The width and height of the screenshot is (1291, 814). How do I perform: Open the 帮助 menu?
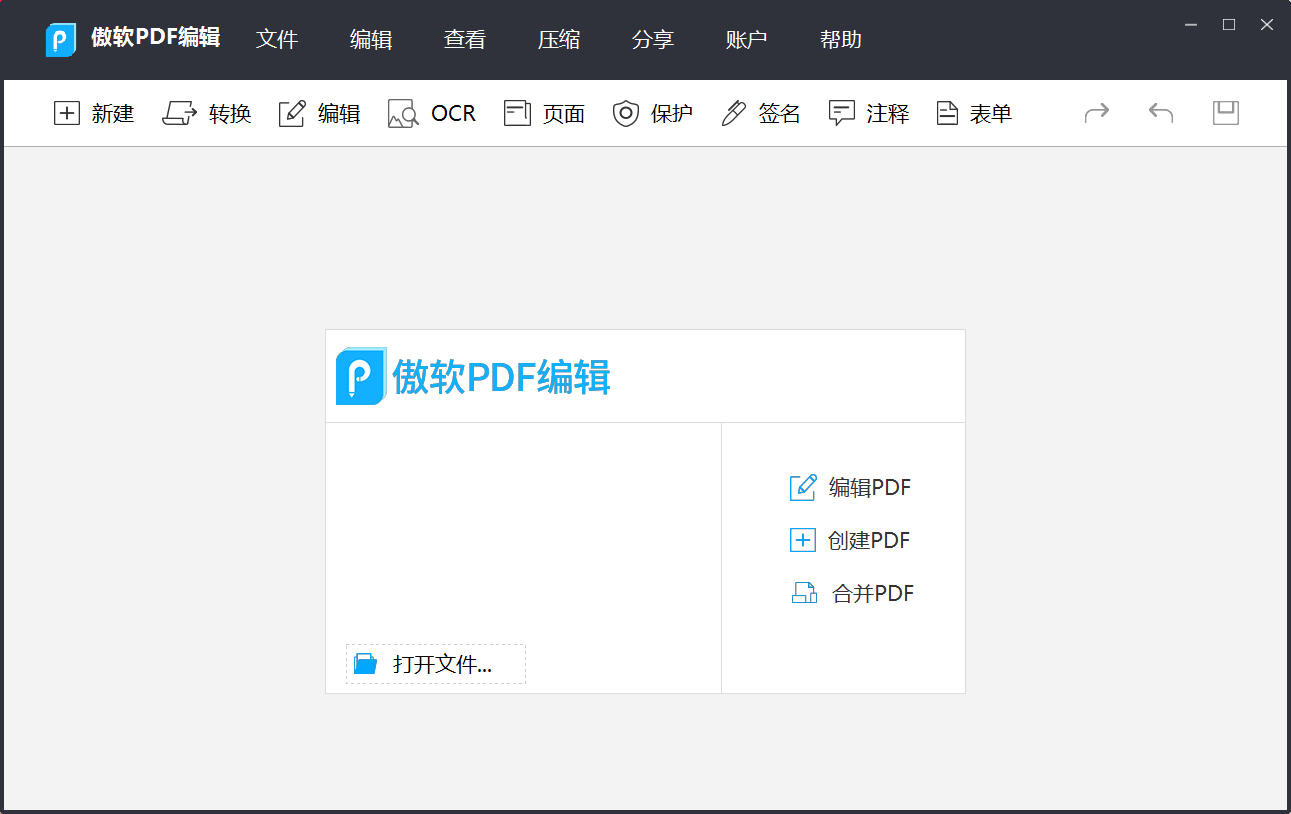(x=841, y=40)
